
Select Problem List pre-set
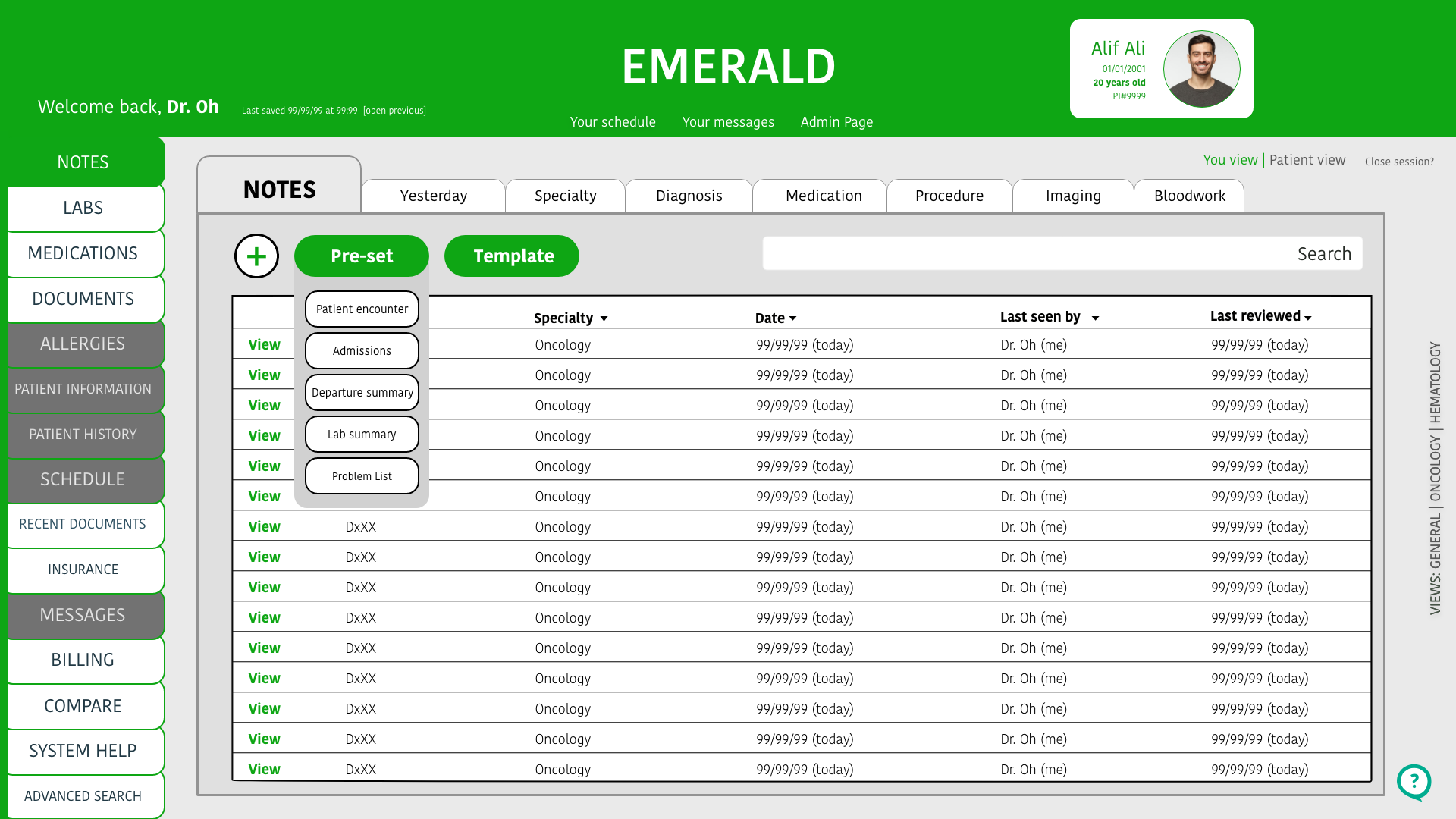coord(362,476)
